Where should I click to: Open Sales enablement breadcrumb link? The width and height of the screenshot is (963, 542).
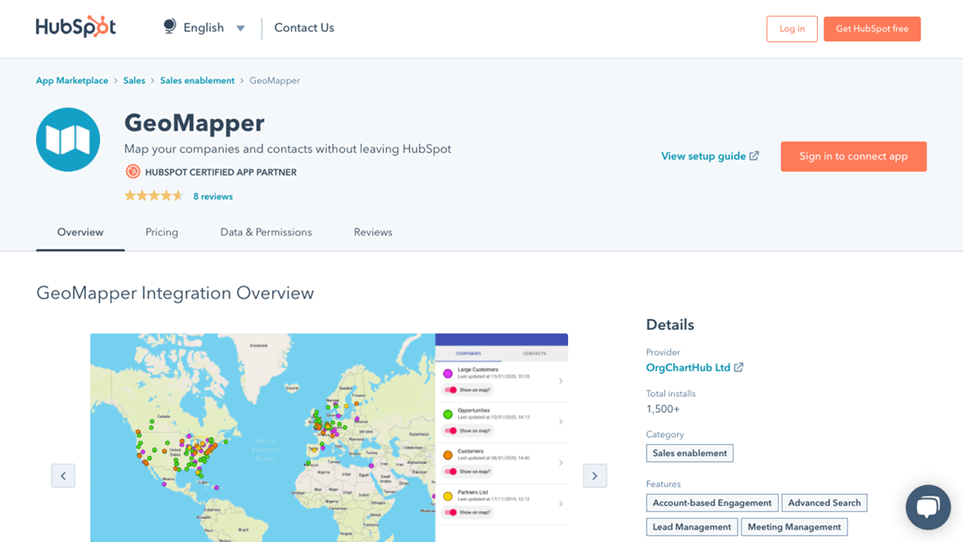197,80
